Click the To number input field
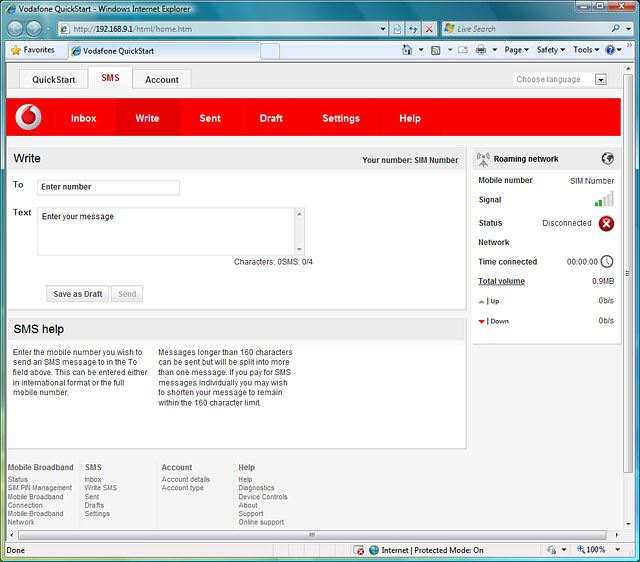 coord(108,187)
